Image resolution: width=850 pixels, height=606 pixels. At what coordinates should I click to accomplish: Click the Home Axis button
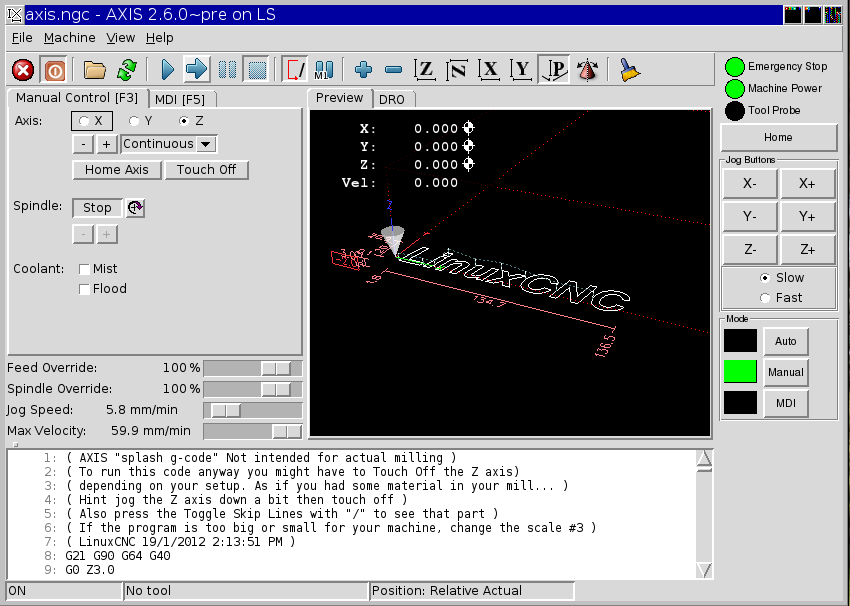click(117, 170)
